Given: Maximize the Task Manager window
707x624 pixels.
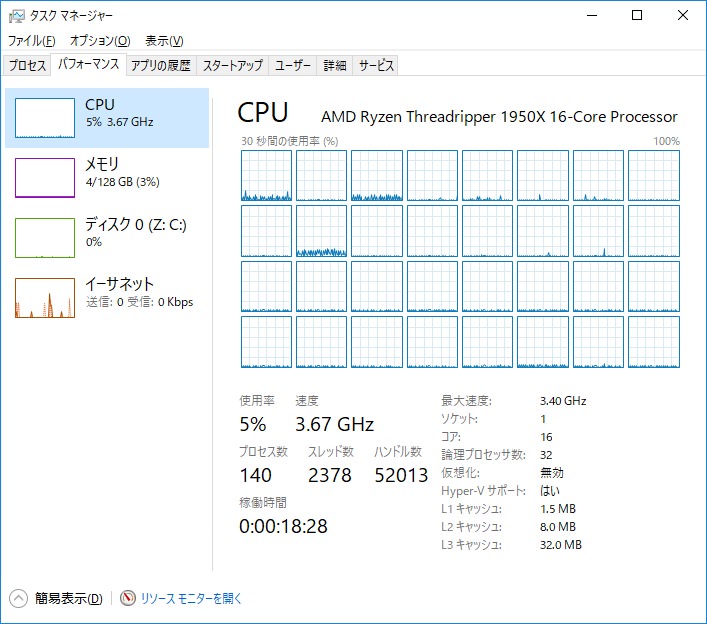Looking at the screenshot, I should (x=637, y=15).
